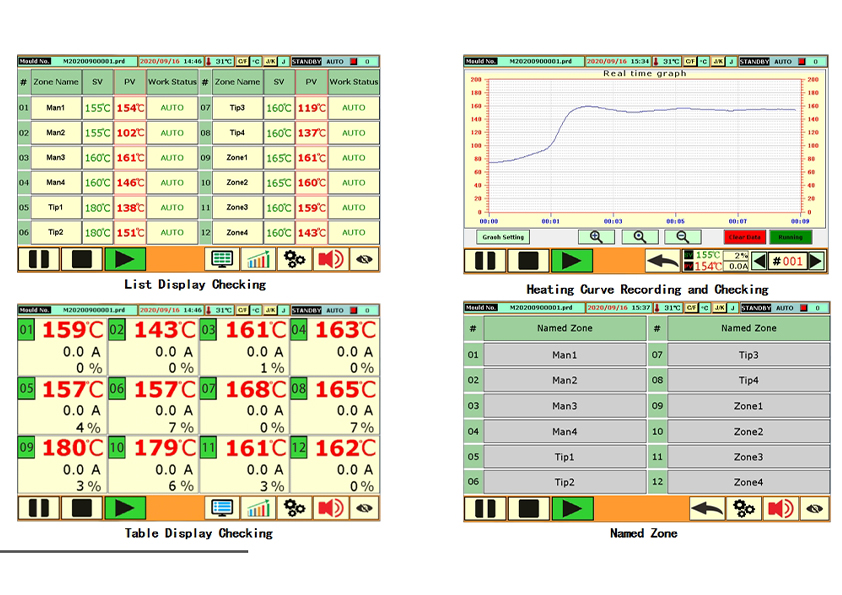Go to previous zone left of #001

[760, 261]
